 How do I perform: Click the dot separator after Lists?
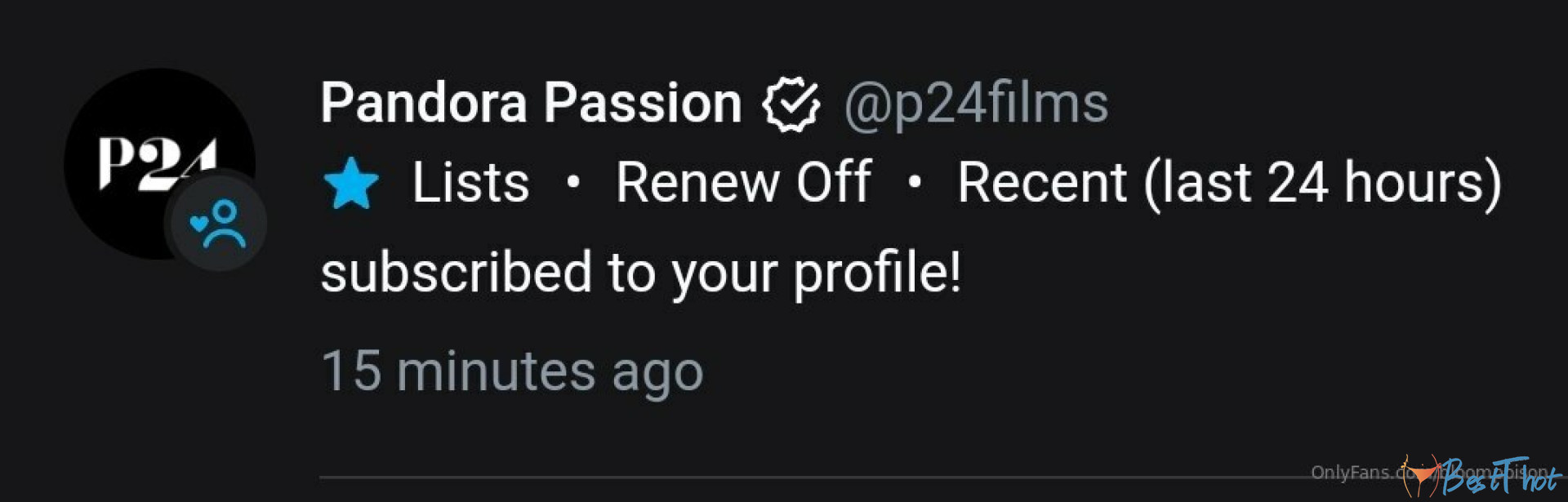tap(573, 183)
